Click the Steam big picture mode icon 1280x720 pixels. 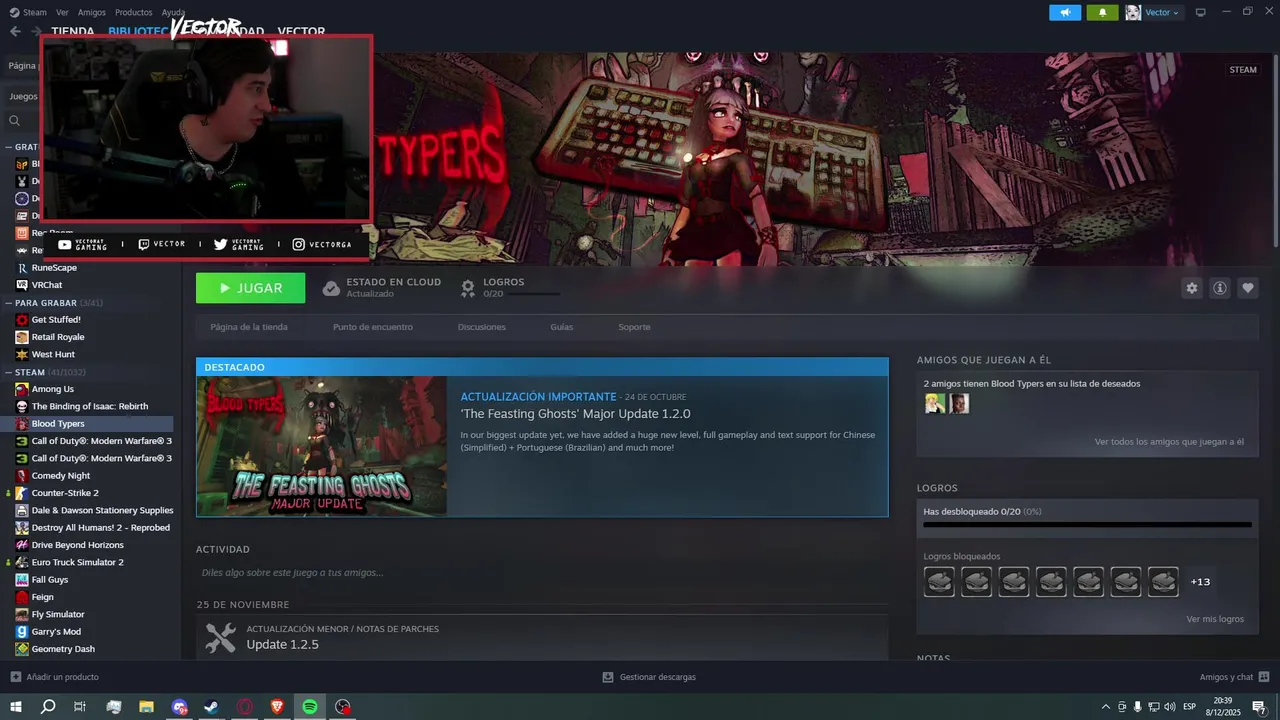click(x=1201, y=12)
